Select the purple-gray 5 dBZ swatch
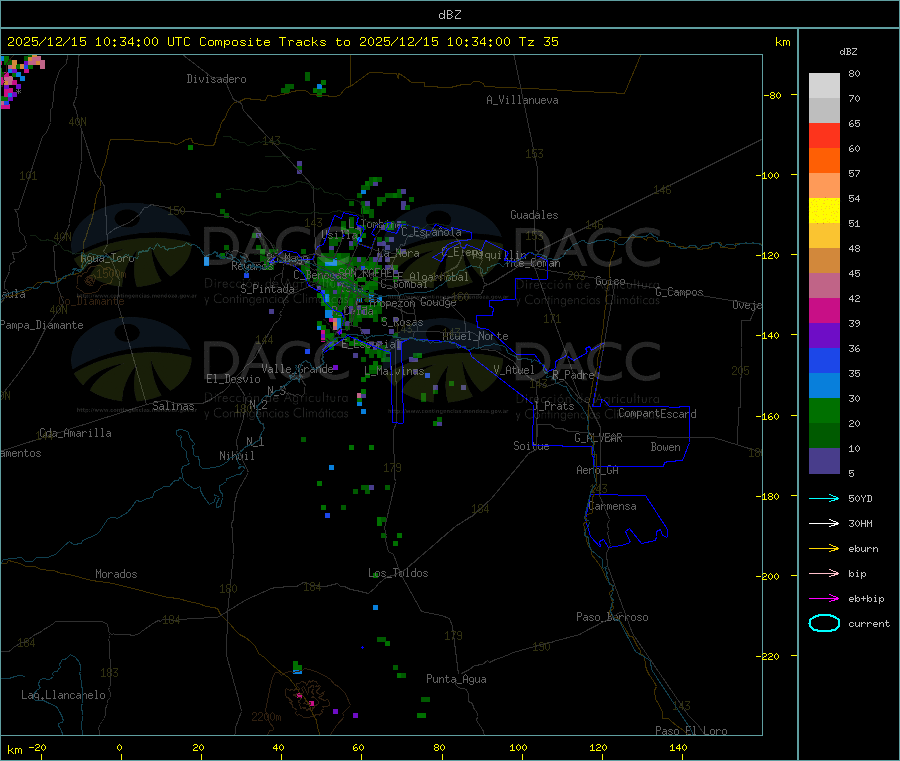The width and height of the screenshot is (900, 761). [824, 461]
